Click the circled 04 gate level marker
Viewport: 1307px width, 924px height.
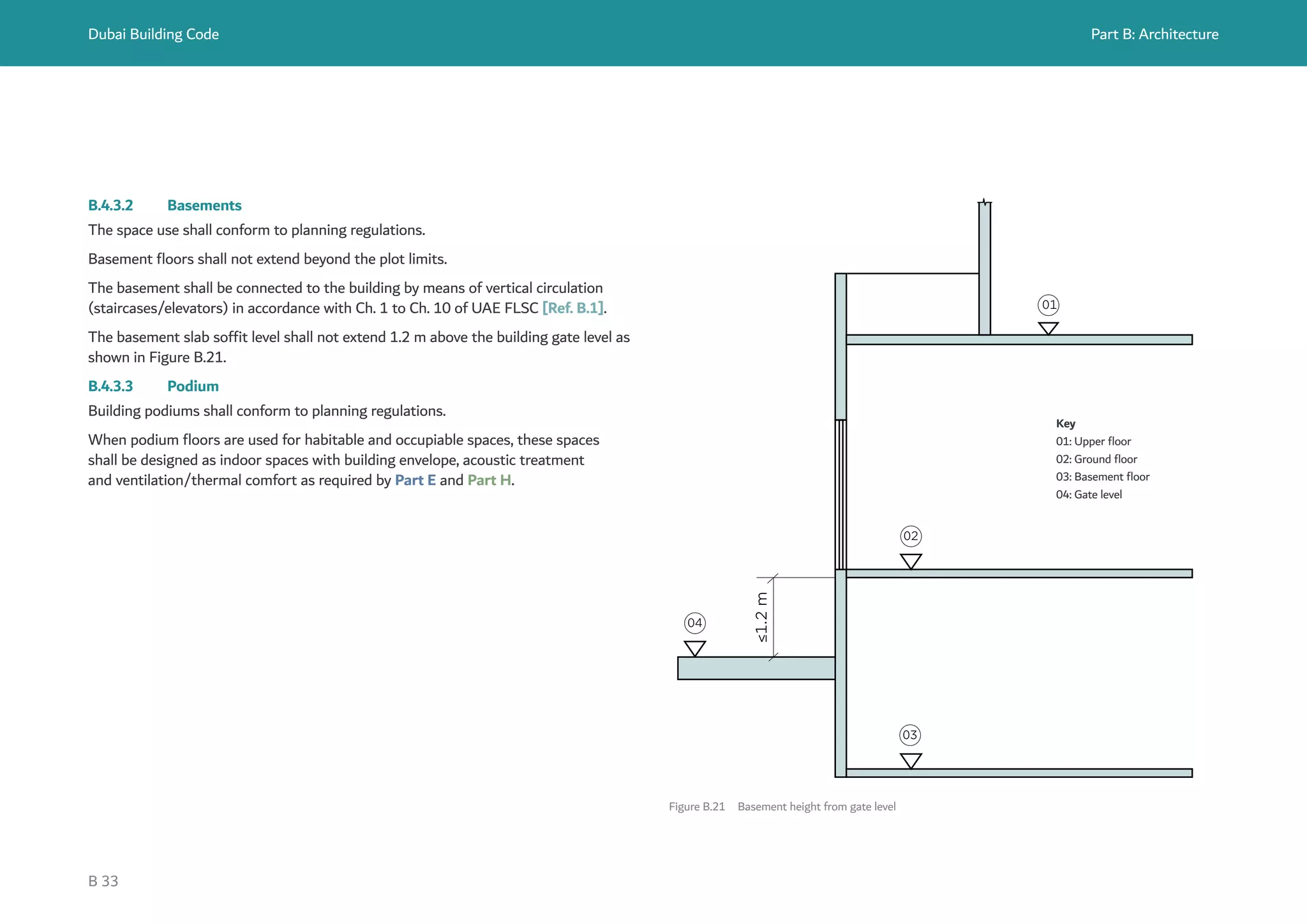tap(694, 623)
